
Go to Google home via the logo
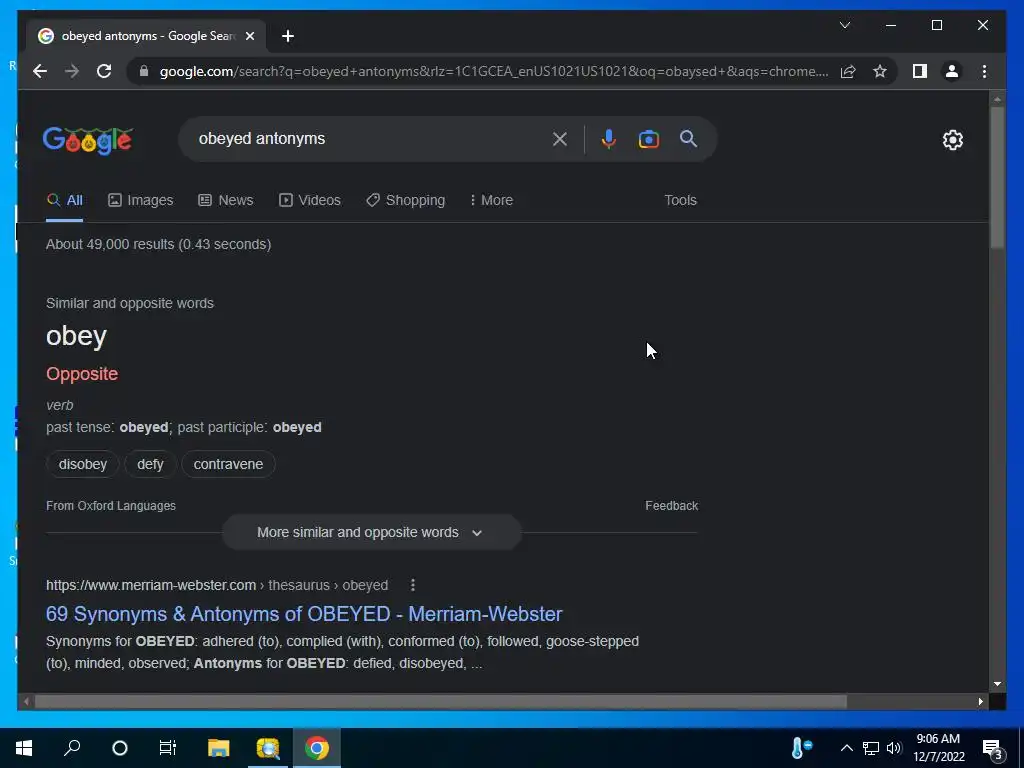(88, 140)
